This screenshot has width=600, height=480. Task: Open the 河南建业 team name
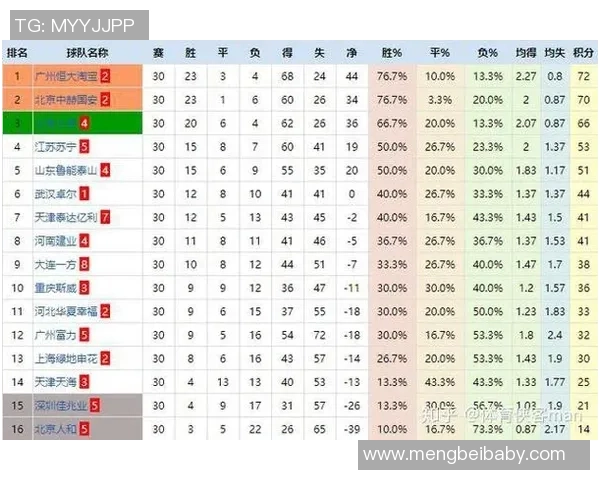point(57,241)
